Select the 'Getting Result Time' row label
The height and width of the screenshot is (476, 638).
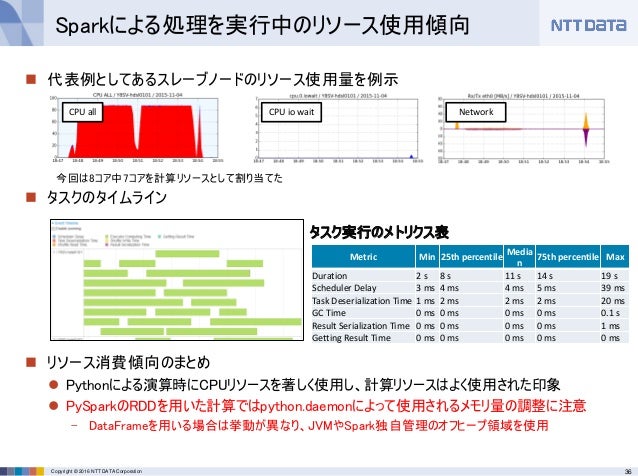click(x=351, y=338)
